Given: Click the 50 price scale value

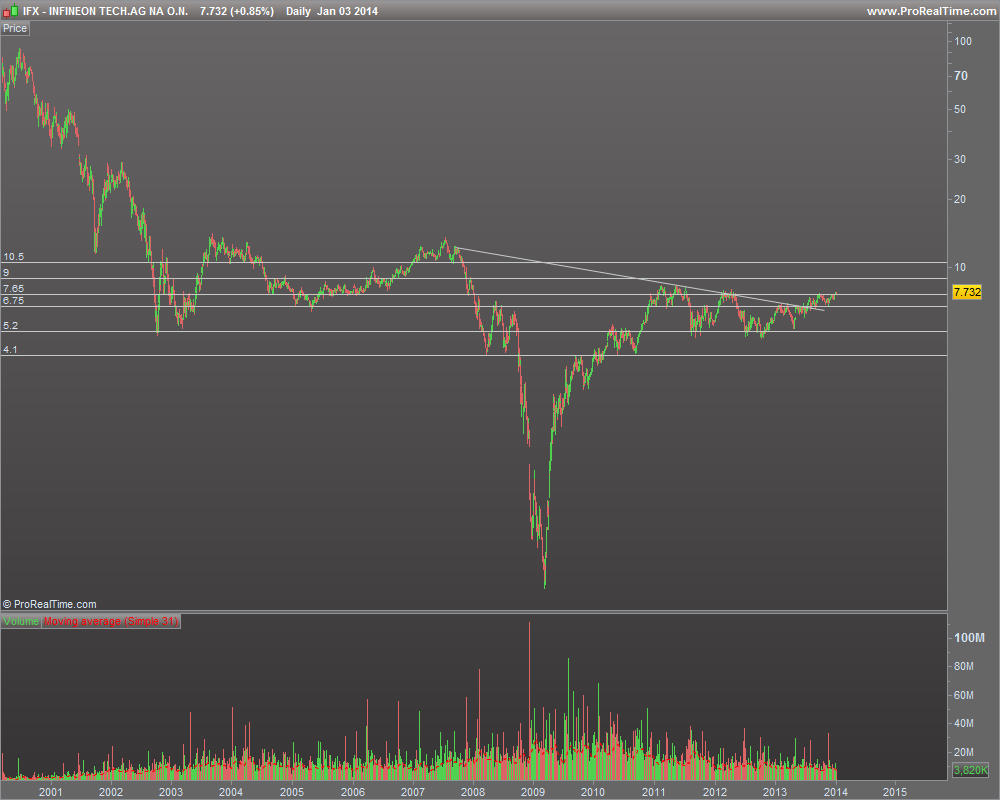Looking at the screenshot, I should click(960, 109).
